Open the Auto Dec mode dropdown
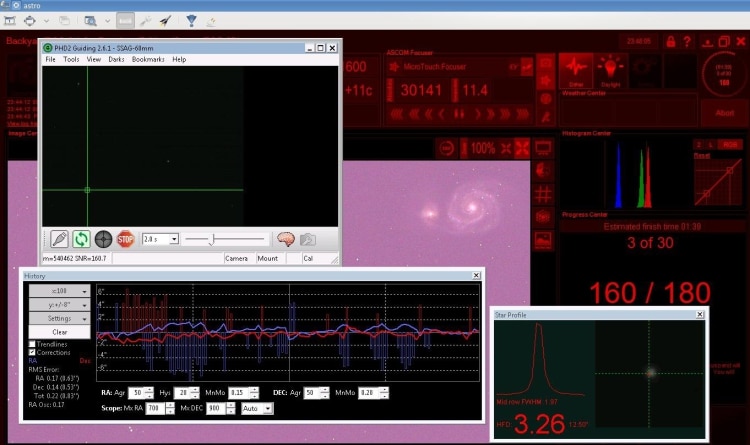Image resolution: width=750 pixels, height=445 pixels. (257, 408)
